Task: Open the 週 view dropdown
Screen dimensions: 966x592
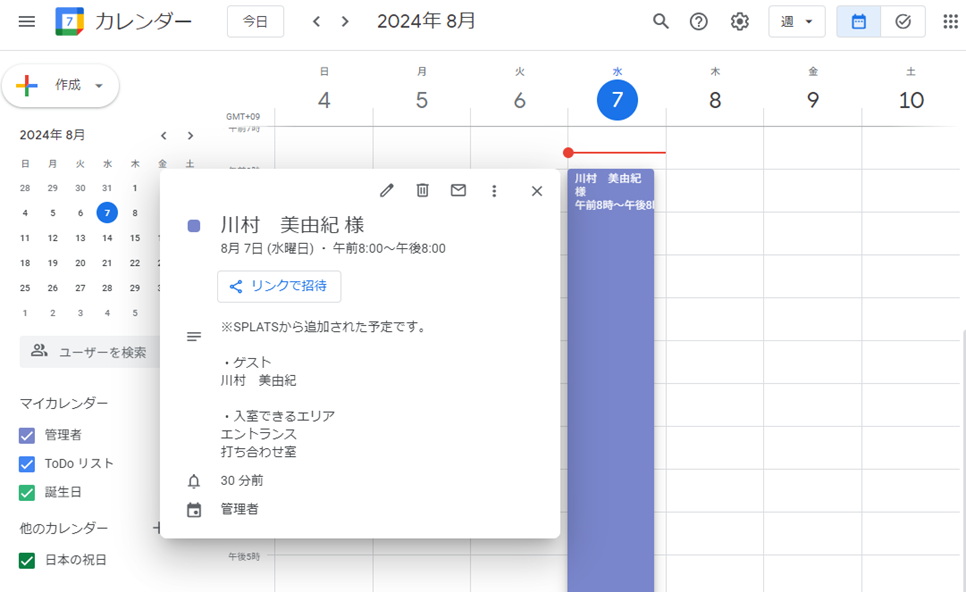Action: pos(795,20)
